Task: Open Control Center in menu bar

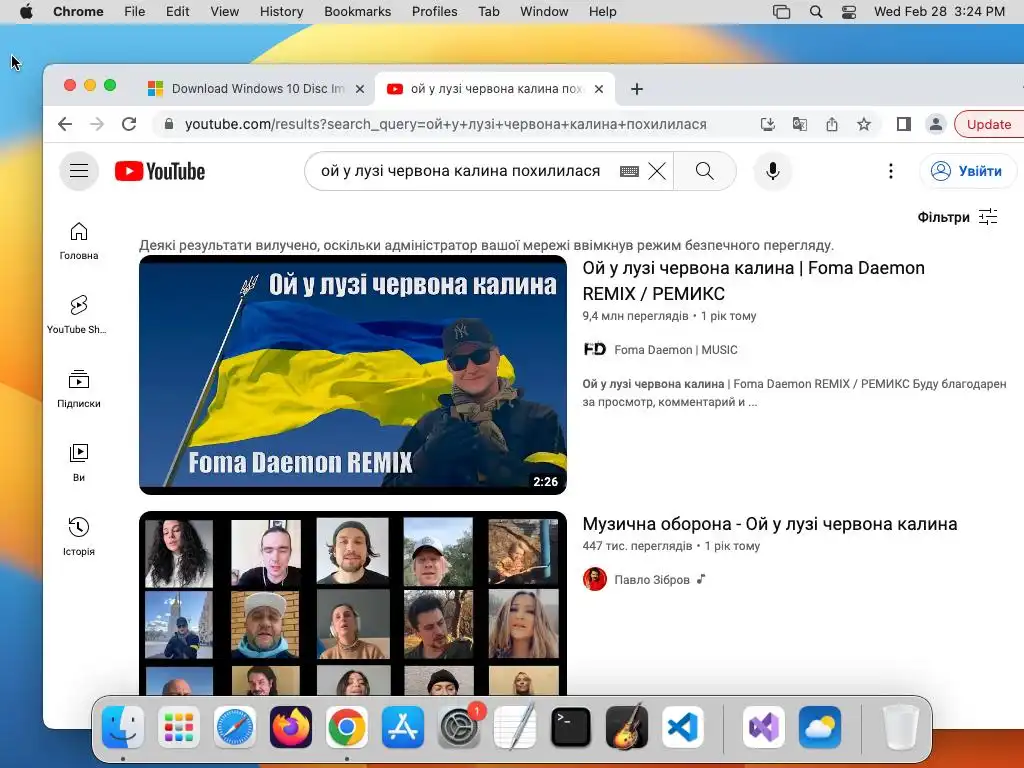Action: pos(848,11)
